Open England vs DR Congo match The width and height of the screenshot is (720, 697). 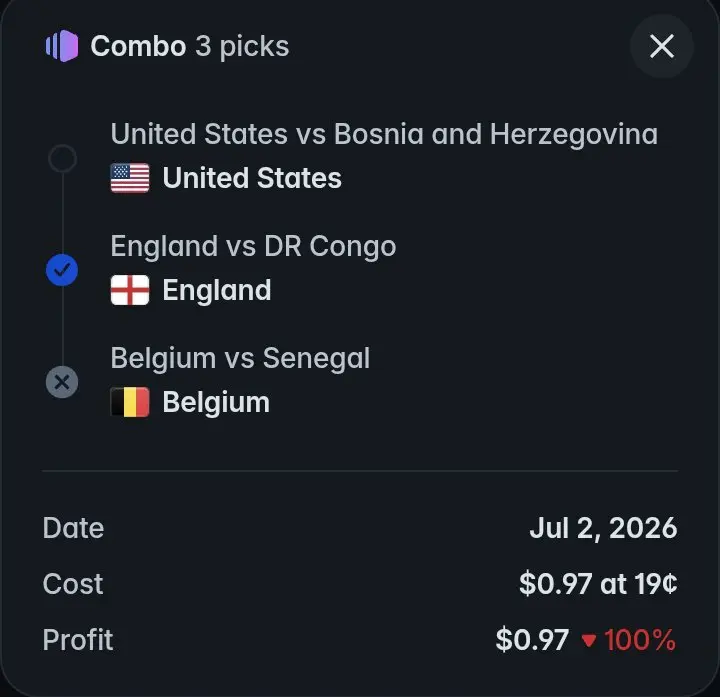pyautogui.click(x=253, y=246)
